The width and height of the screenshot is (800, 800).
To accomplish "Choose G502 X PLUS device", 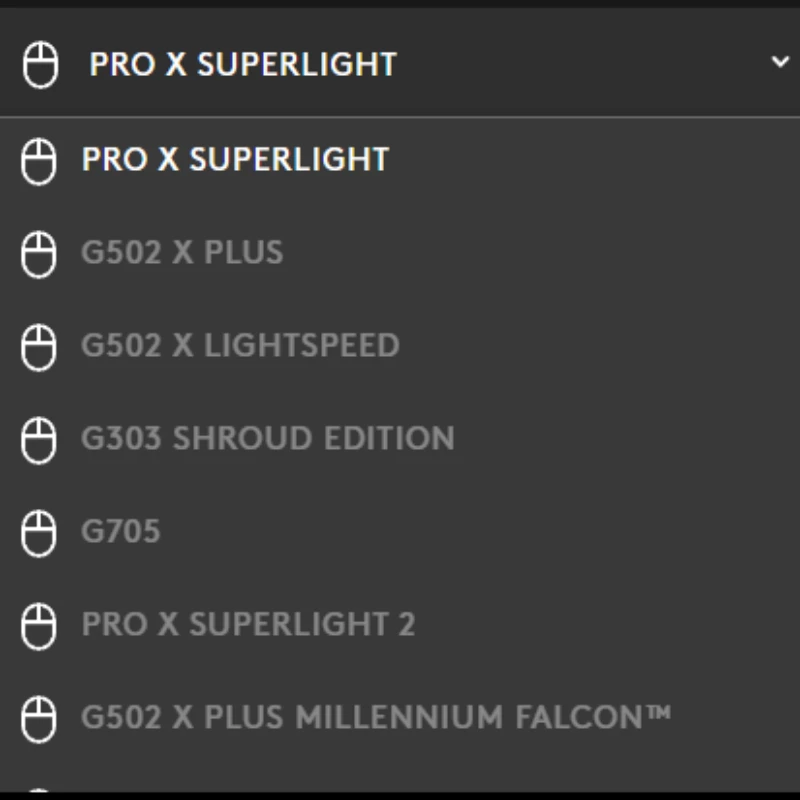I will pyautogui.click(x=182, y=253).
